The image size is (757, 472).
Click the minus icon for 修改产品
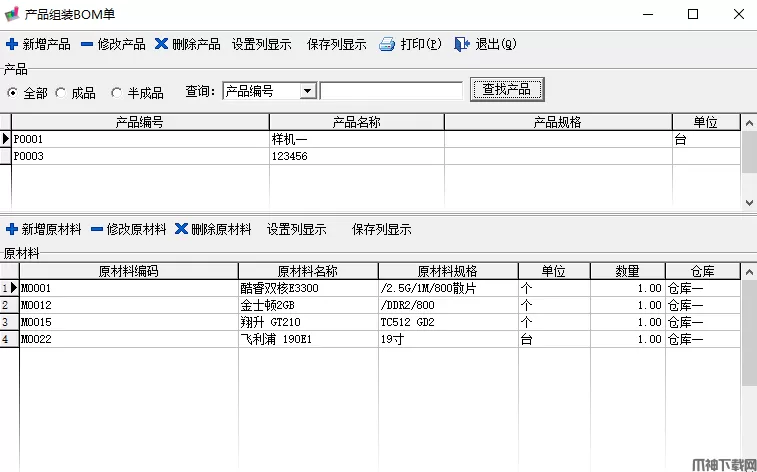tap(87, 44)
